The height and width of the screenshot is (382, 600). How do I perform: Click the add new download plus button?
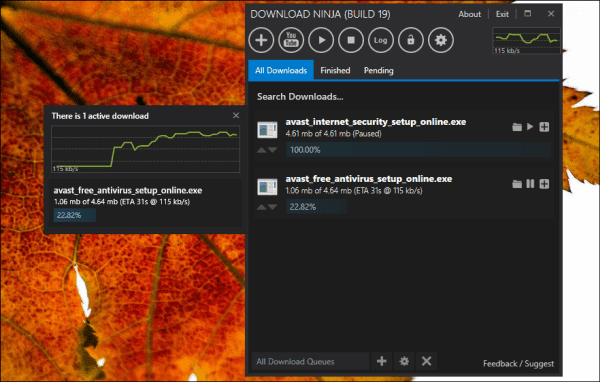[x=261, y=40]
